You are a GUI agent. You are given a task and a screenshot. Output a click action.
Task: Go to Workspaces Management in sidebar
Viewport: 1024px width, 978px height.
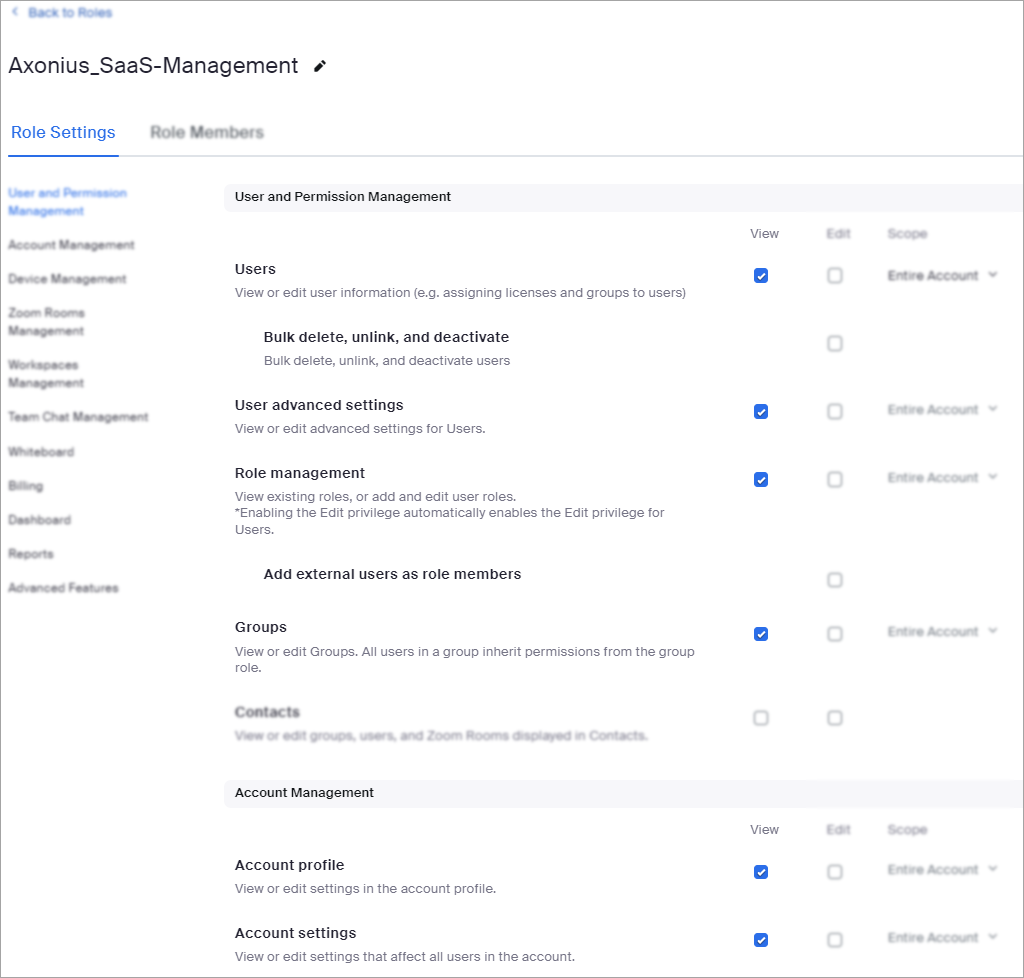tap(46, 373)
